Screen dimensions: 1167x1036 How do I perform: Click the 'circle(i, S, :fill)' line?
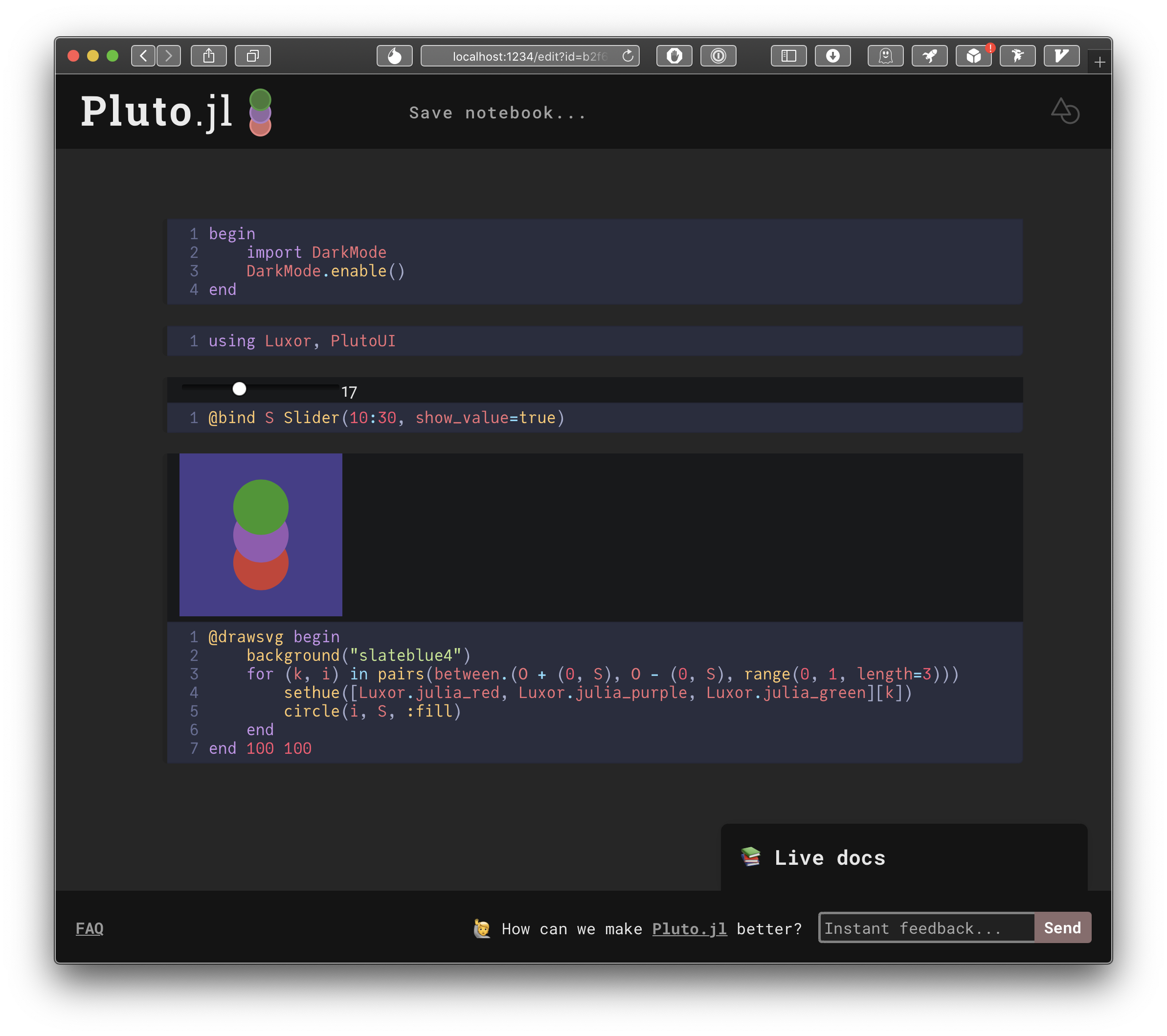tap(372, 711)
